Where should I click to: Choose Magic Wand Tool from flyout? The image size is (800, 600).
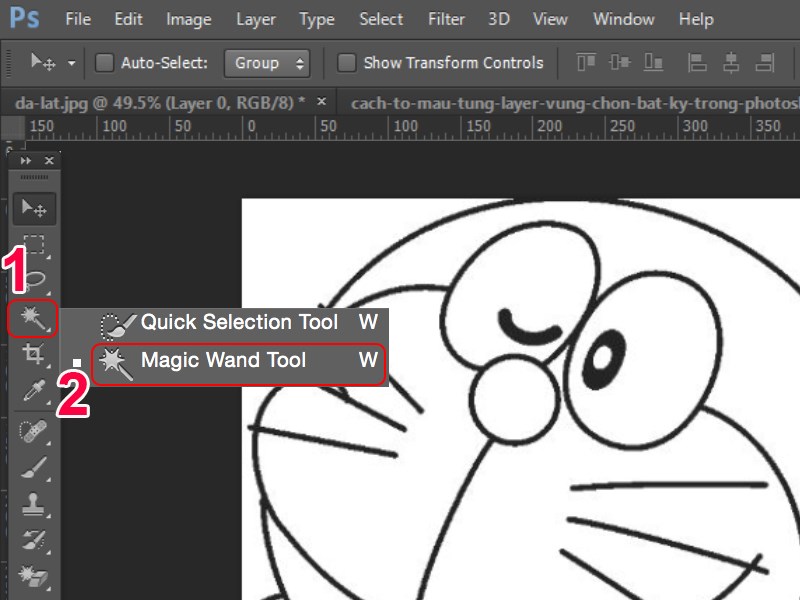(x=238, y=364)
